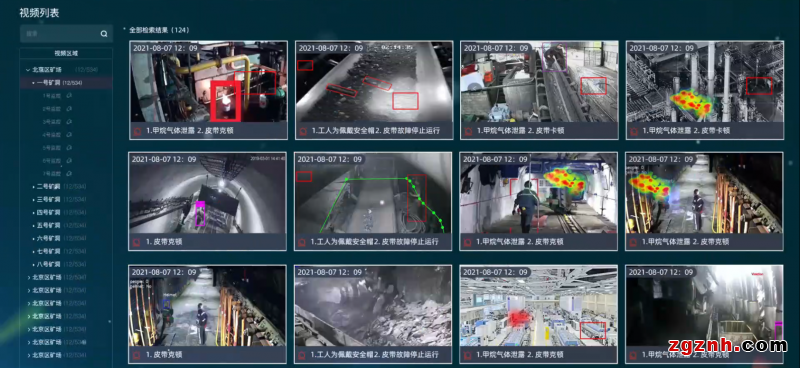This screenshot has width=800, height=368.
Task: Click the camera icon beside 7号监控
Action: pyautogui.click(x=69, y=174)
